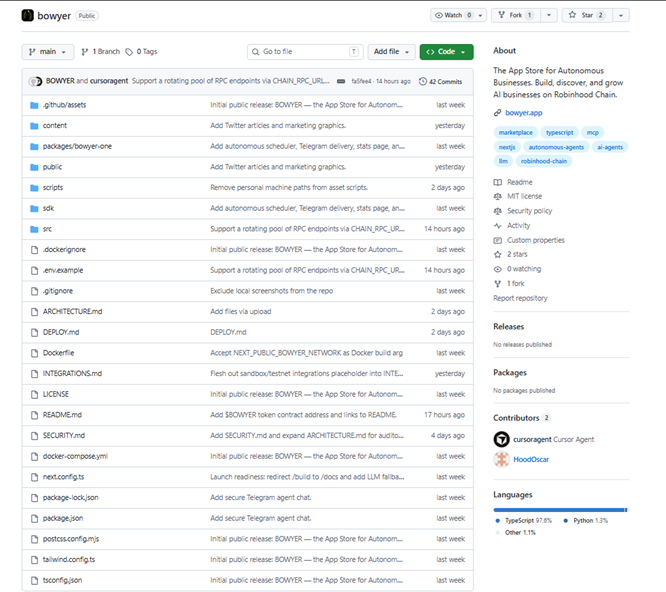Open tailwind.config.ts file name
666x592 pixels.
(69, 560)
